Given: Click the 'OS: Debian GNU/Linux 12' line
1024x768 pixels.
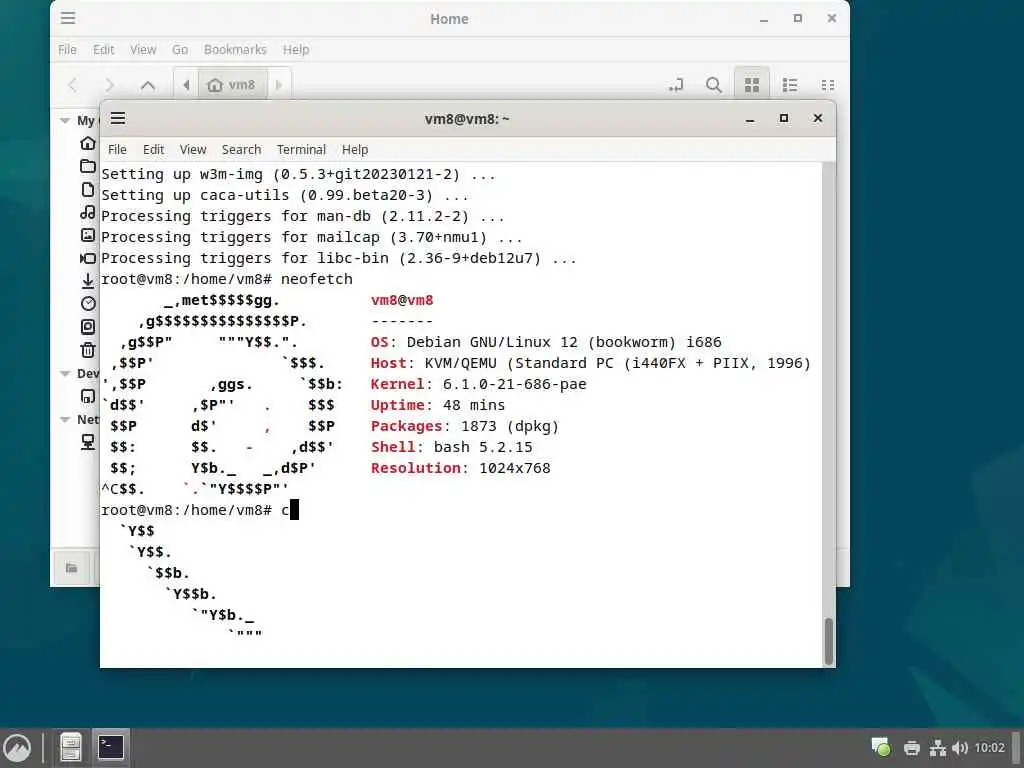Looking at the screenshot, I should (x=546, y=342).
